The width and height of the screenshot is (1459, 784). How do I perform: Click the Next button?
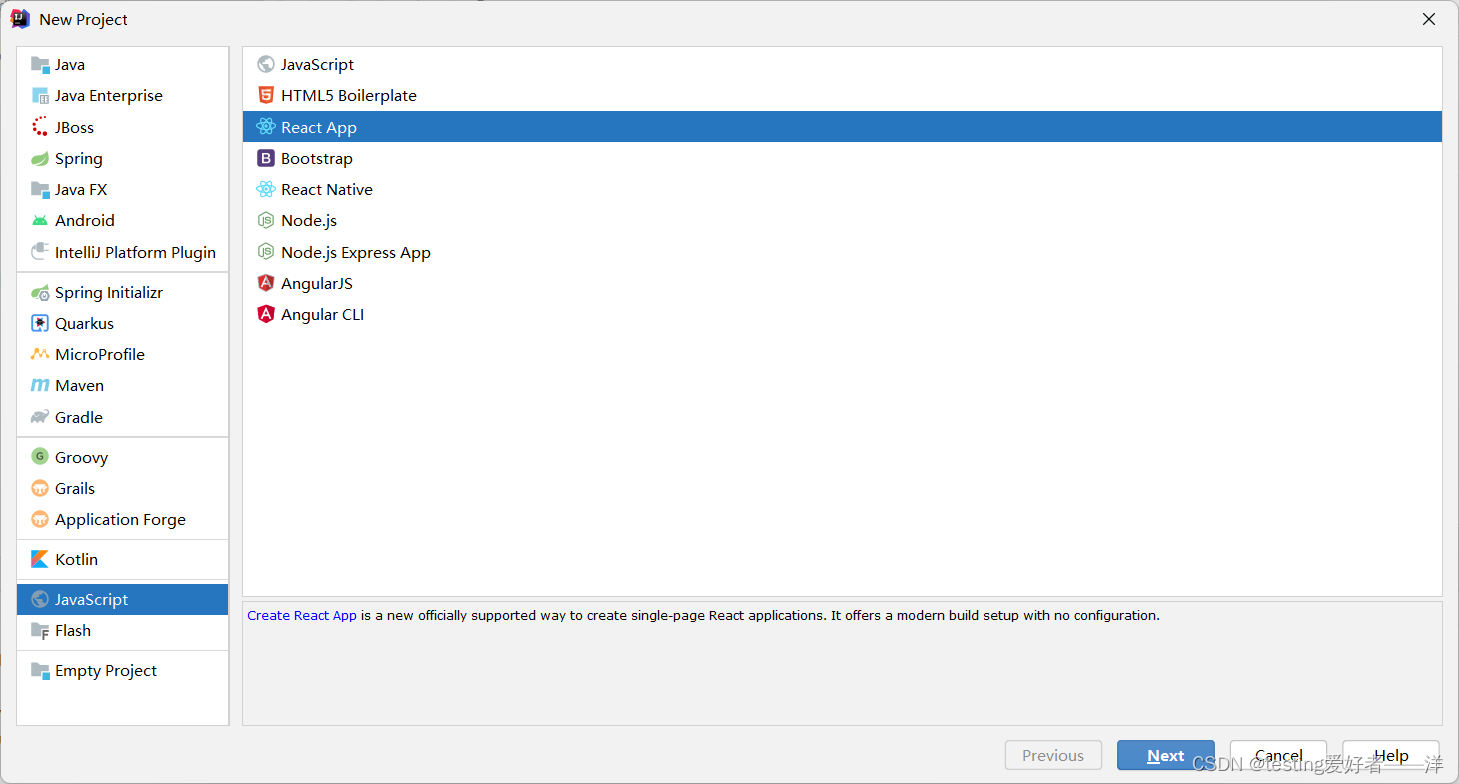click(1166, 755)
